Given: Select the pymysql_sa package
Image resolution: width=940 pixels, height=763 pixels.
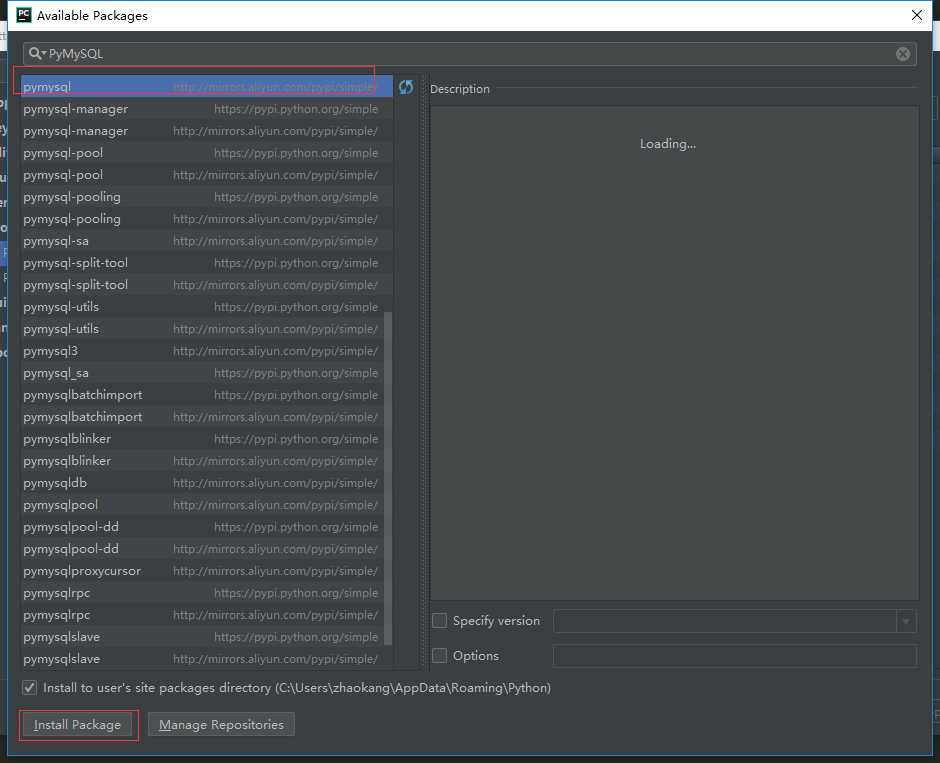Looking at the screenshot, I should [203, 373].
